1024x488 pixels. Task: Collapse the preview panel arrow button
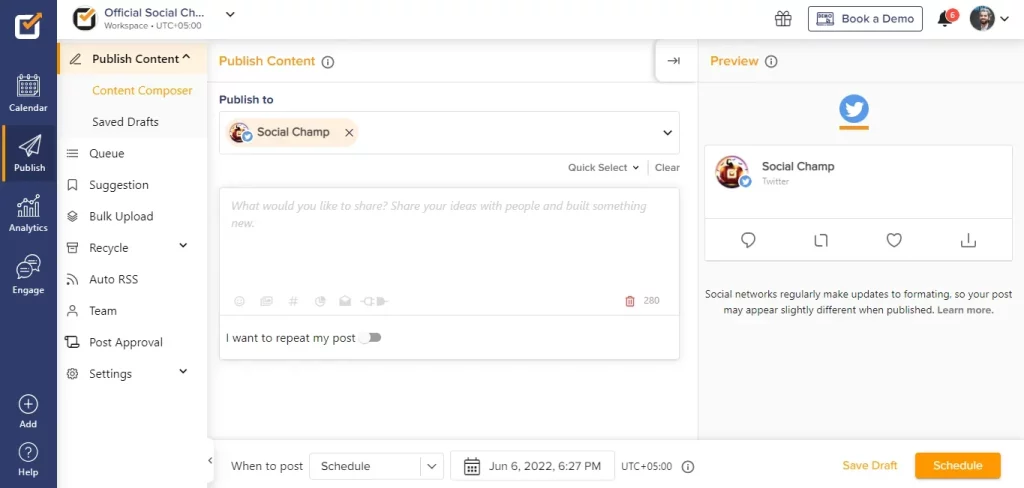[674, 61]
